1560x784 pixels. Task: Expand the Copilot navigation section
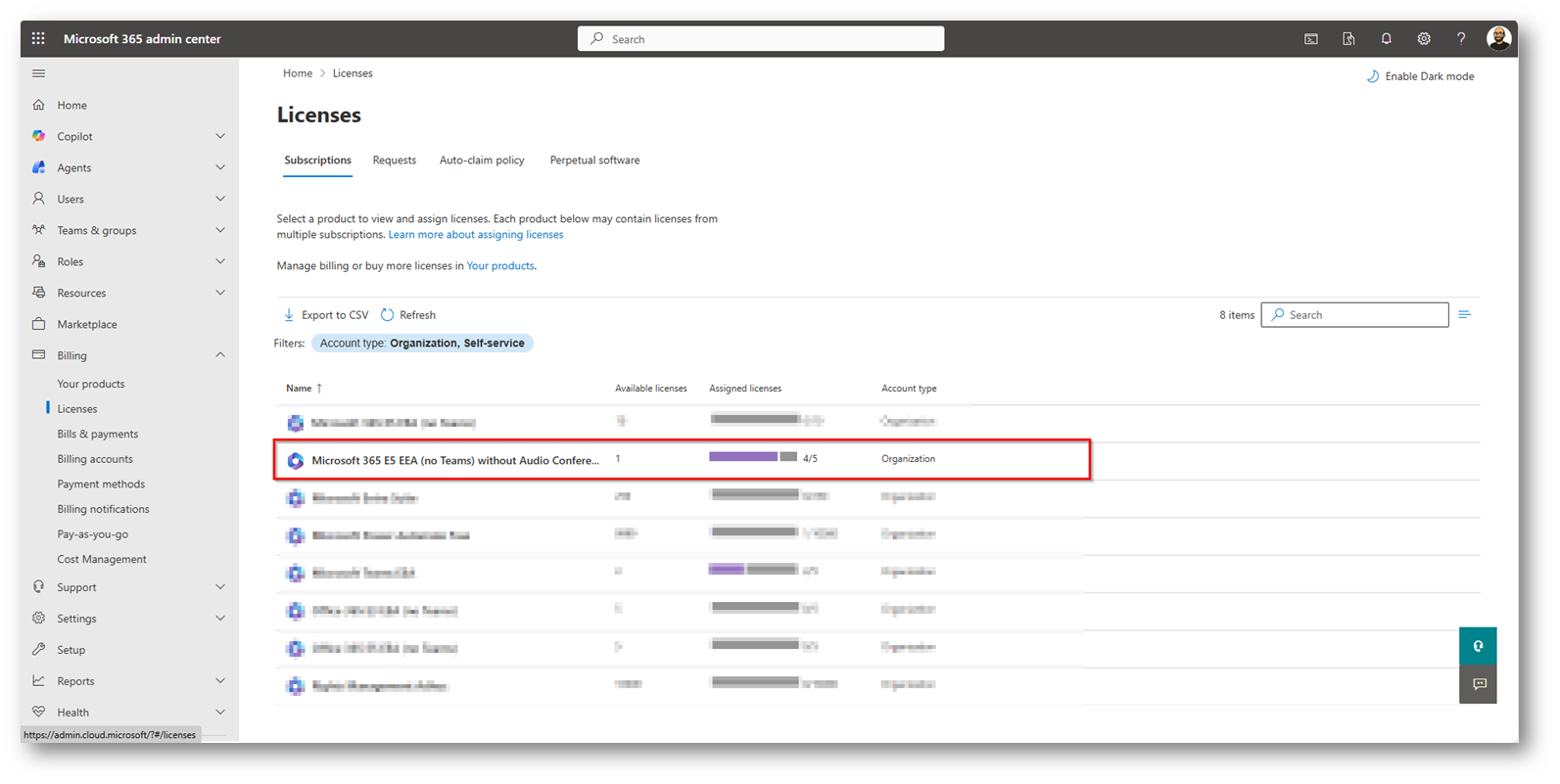coord(220,136)
